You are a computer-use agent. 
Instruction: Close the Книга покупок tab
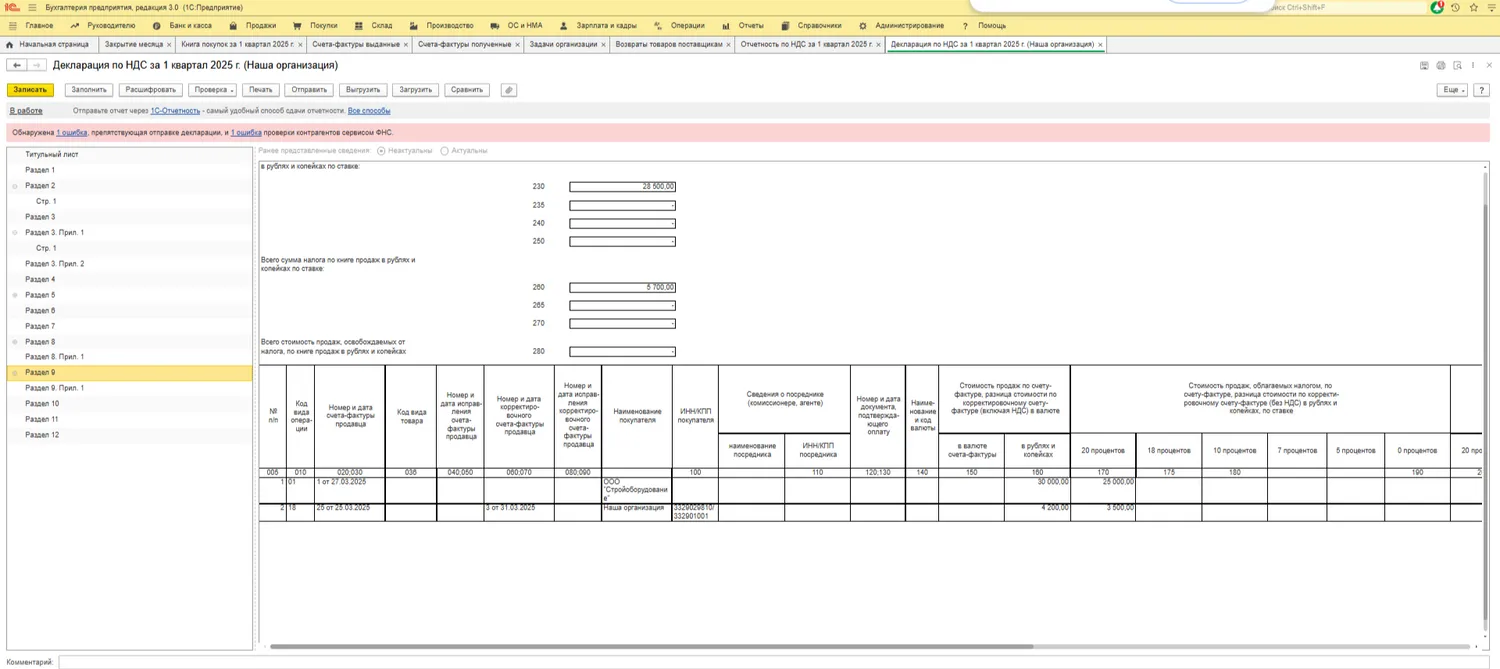[300, 45]
